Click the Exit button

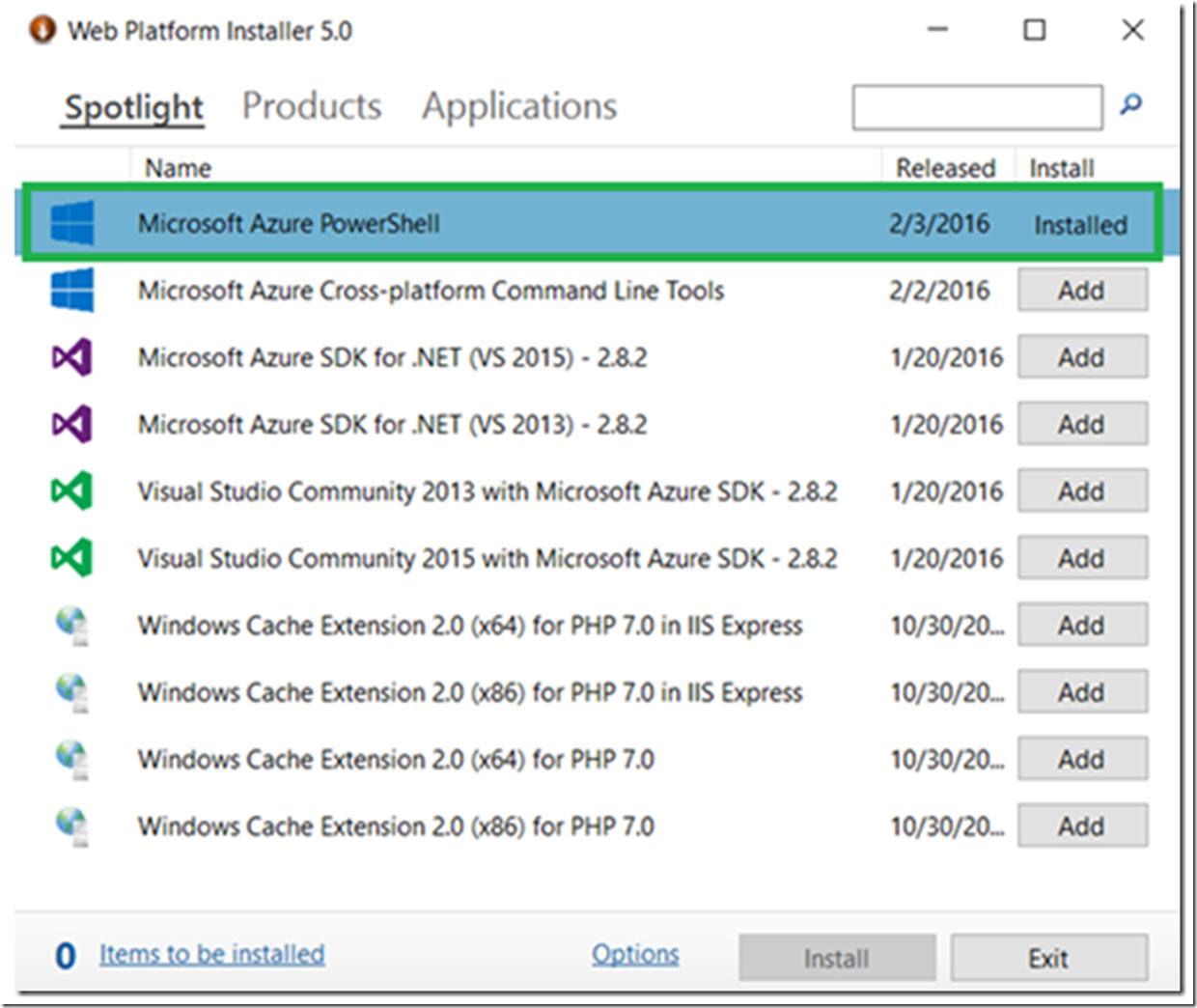click(x=1049, y=958)
